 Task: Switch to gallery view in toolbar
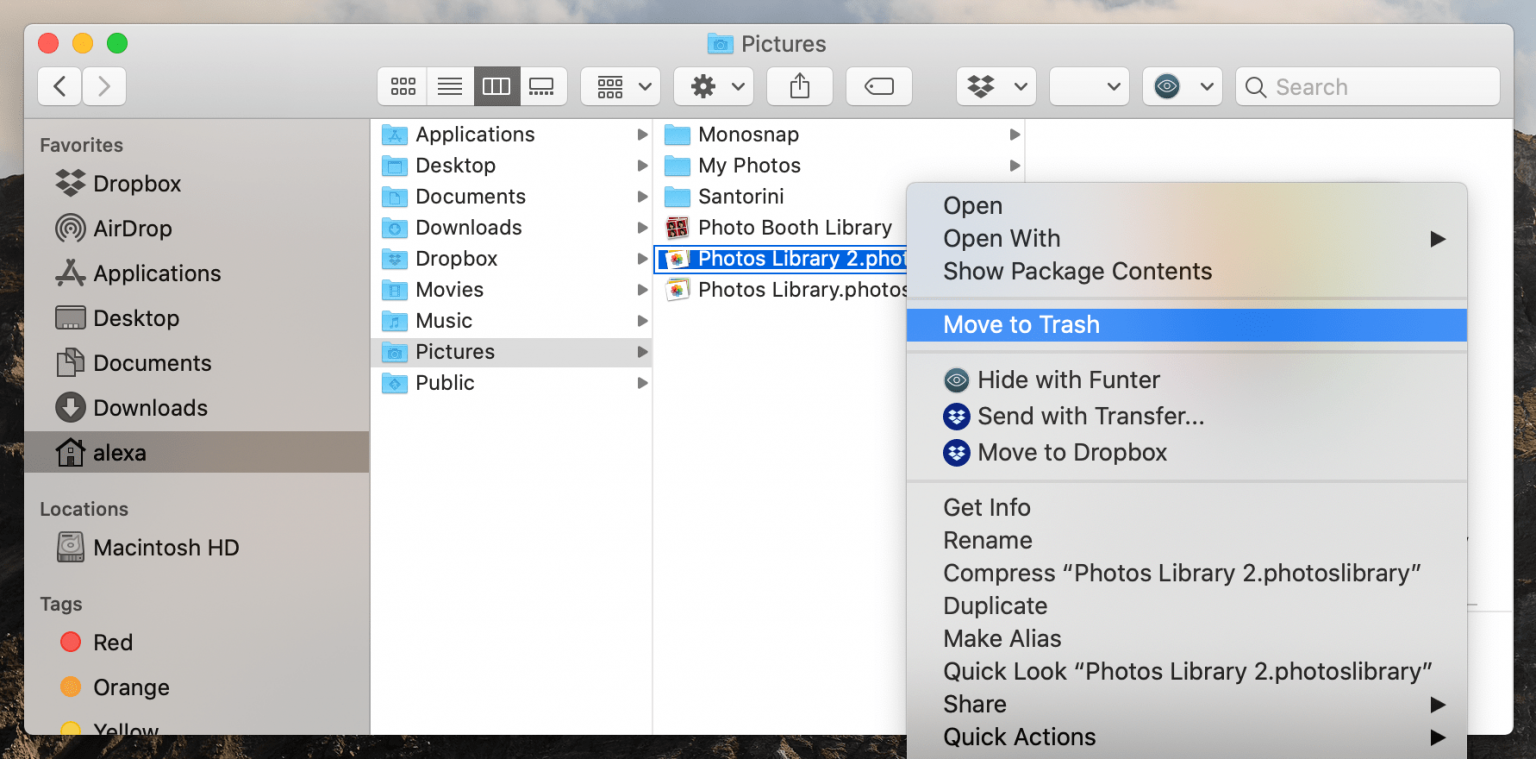click(x=543, y=86)
